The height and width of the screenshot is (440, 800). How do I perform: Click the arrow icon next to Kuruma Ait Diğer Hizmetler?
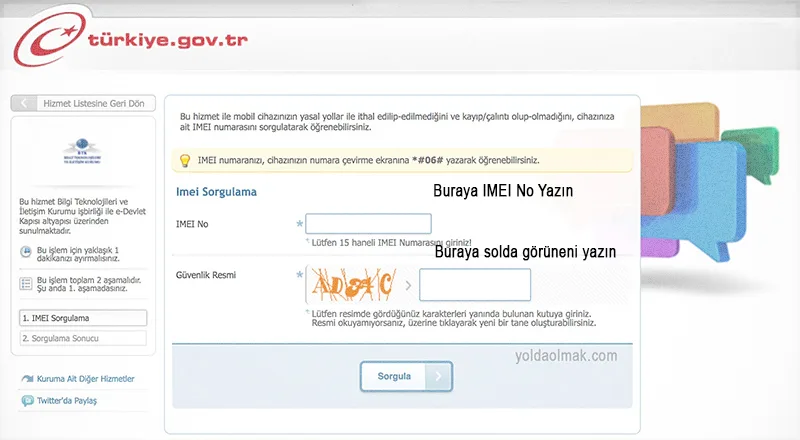point(27,379)
